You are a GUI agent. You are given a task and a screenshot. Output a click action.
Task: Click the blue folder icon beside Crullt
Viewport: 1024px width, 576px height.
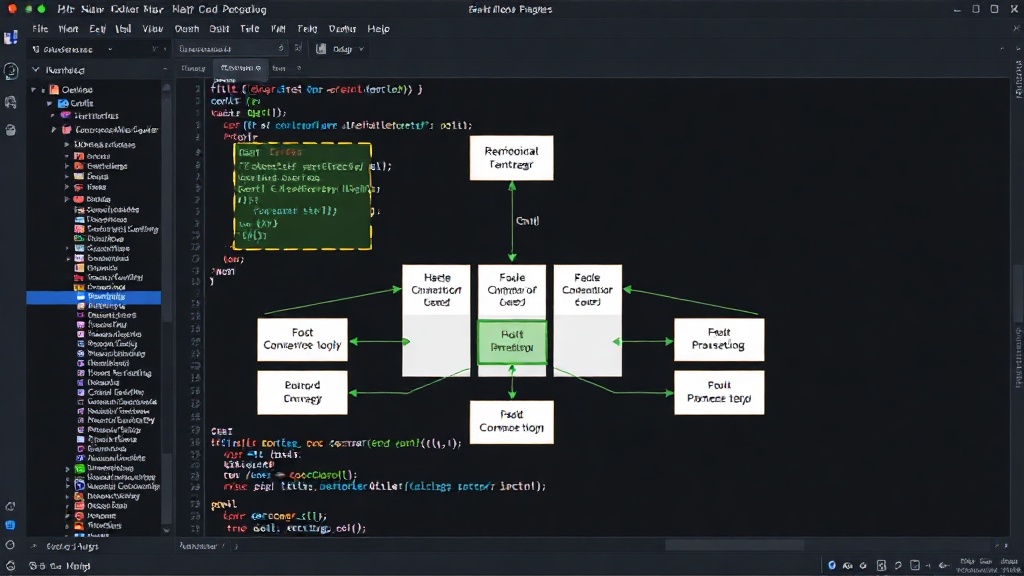pyautogui.click(x=63, y=103)
